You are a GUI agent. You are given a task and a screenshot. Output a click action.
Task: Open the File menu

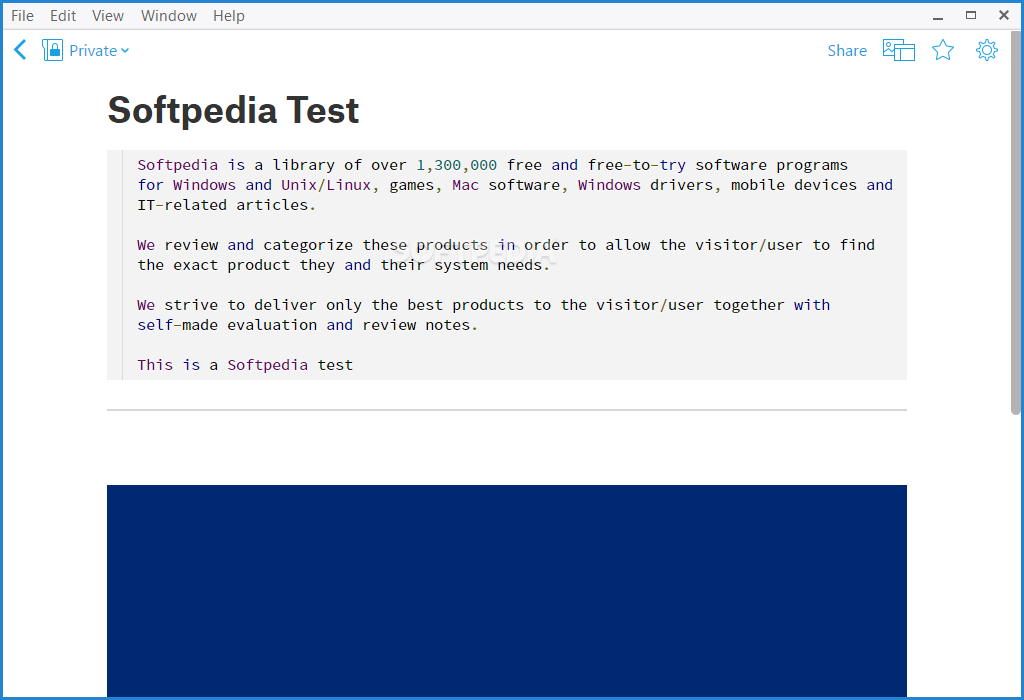(22, 16)
